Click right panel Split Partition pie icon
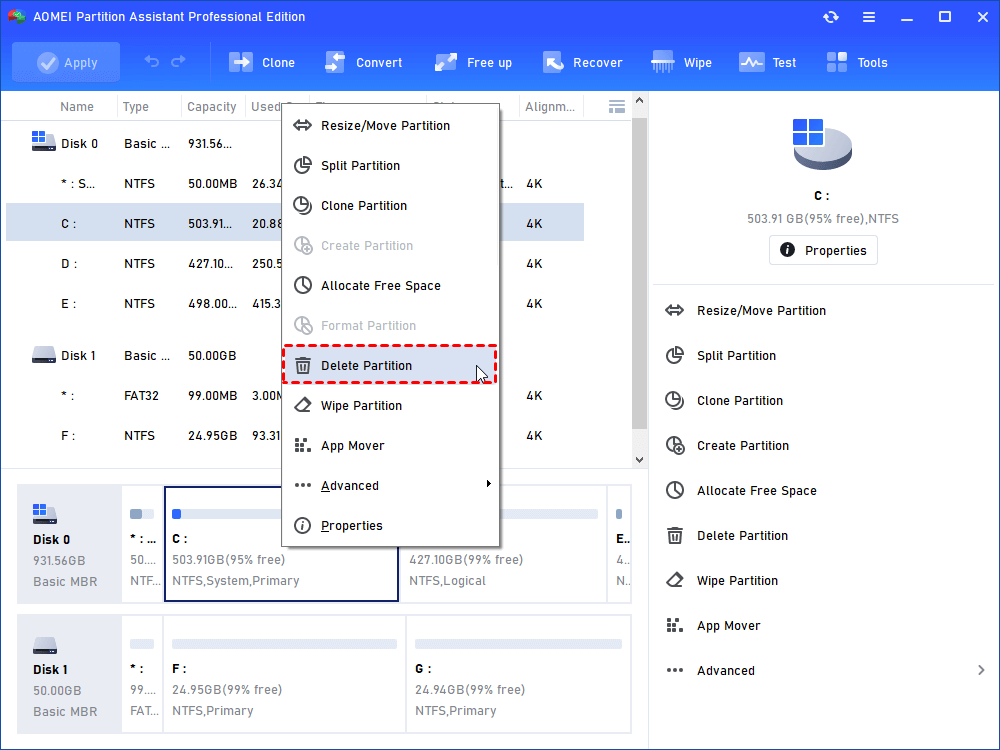 point(675,355)
